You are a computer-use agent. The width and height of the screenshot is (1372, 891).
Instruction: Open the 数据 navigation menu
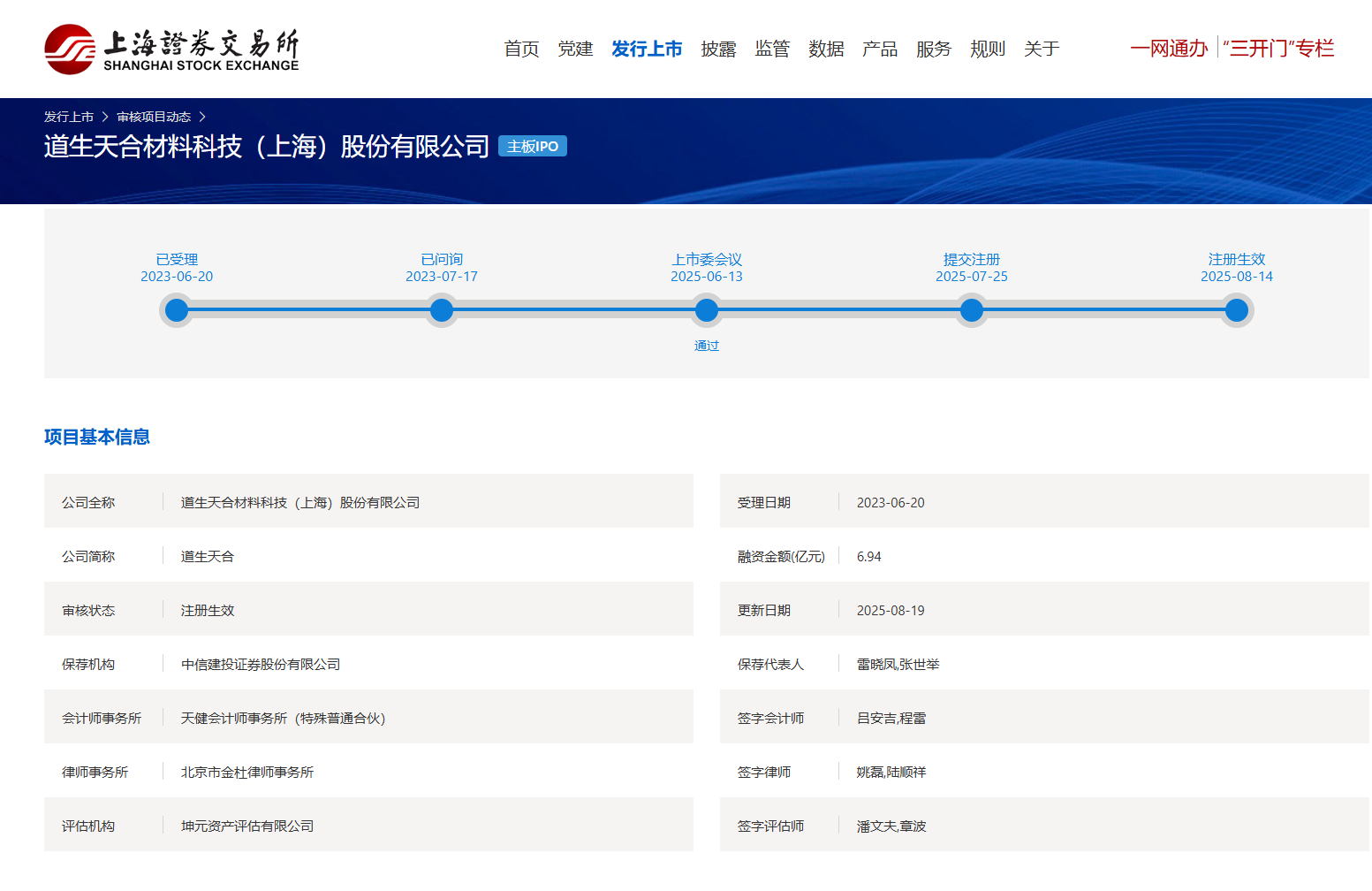[x=826, y=49]
